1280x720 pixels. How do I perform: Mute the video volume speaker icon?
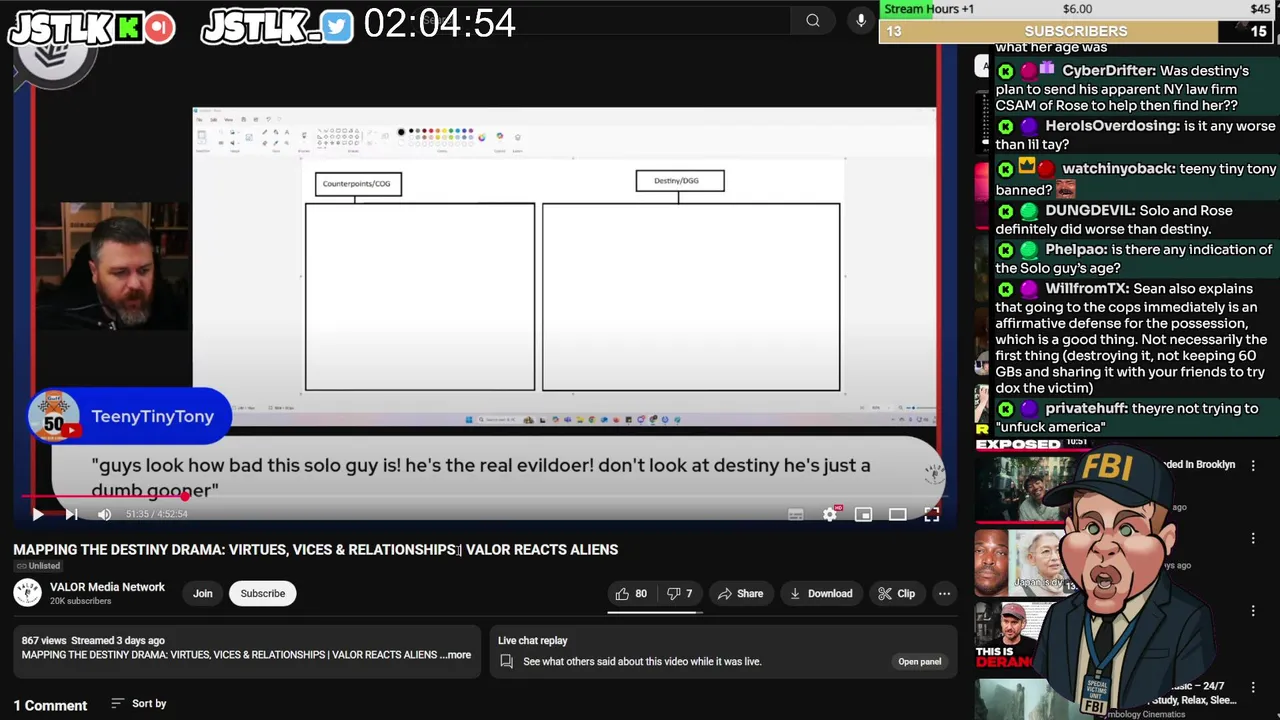(x=104, y=514)
